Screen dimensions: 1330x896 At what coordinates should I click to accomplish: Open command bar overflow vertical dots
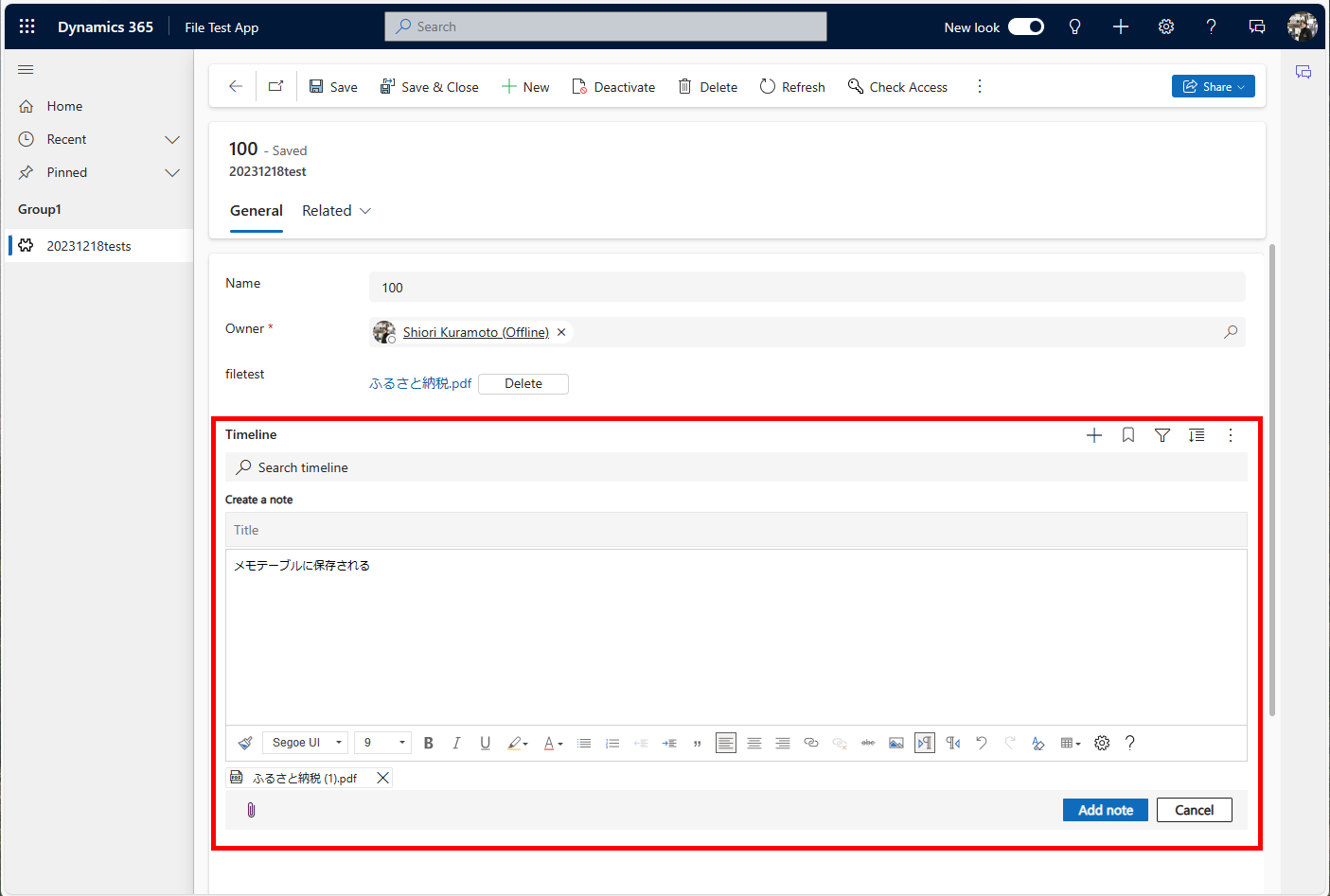[x=980, y=86]
